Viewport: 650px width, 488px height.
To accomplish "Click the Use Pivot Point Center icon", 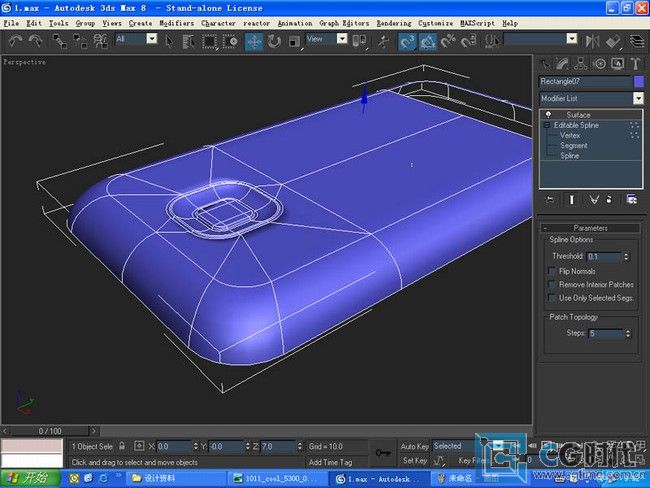I will (359, 41).
